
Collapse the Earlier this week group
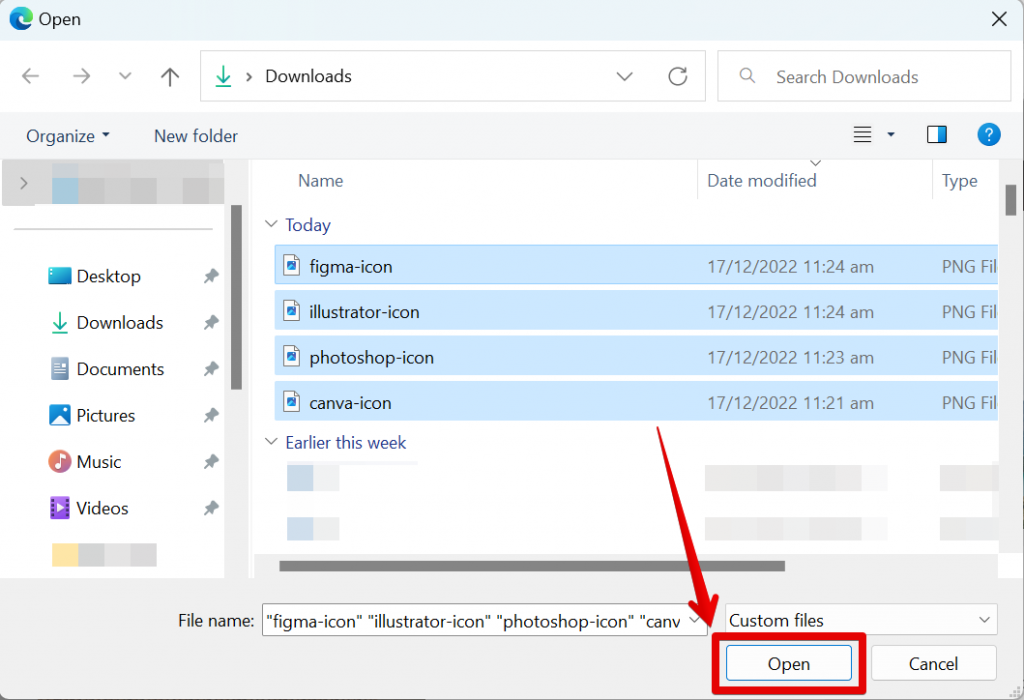coord(271,442)
